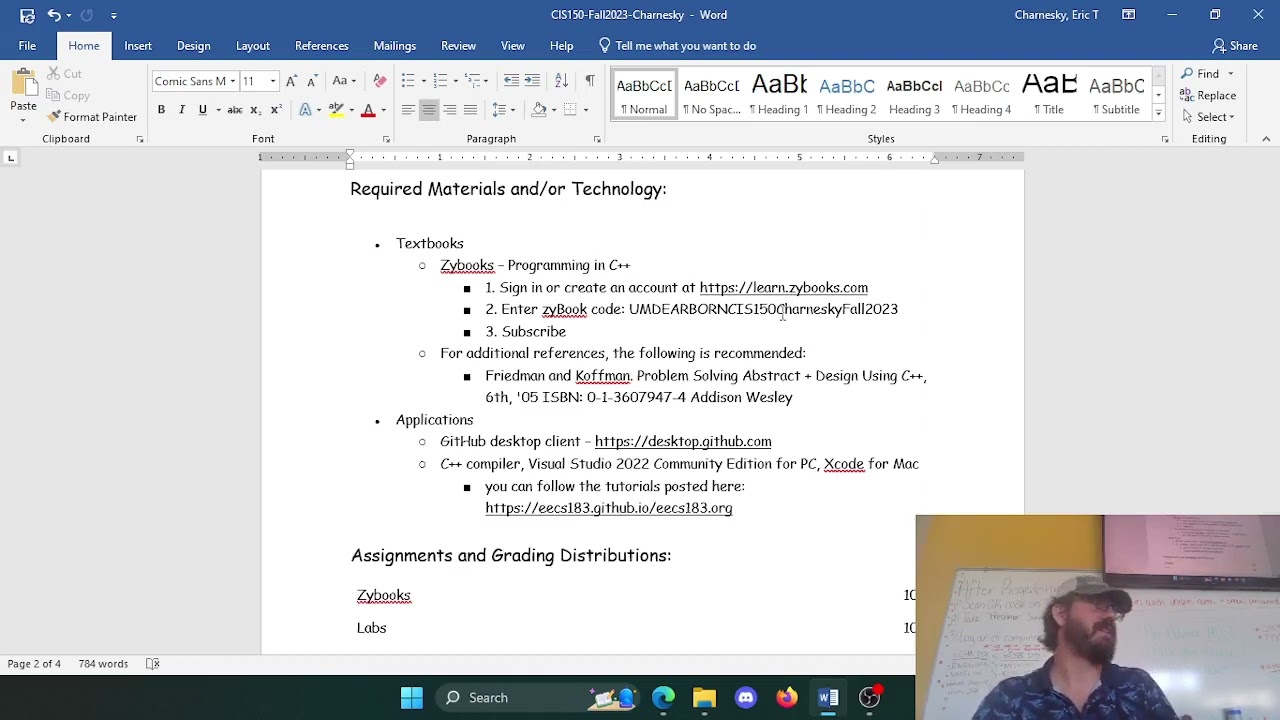The width and height of the screenshot is (1280, 720).
Task: Sort the selected text alphabetically
Action: point(561,81)
